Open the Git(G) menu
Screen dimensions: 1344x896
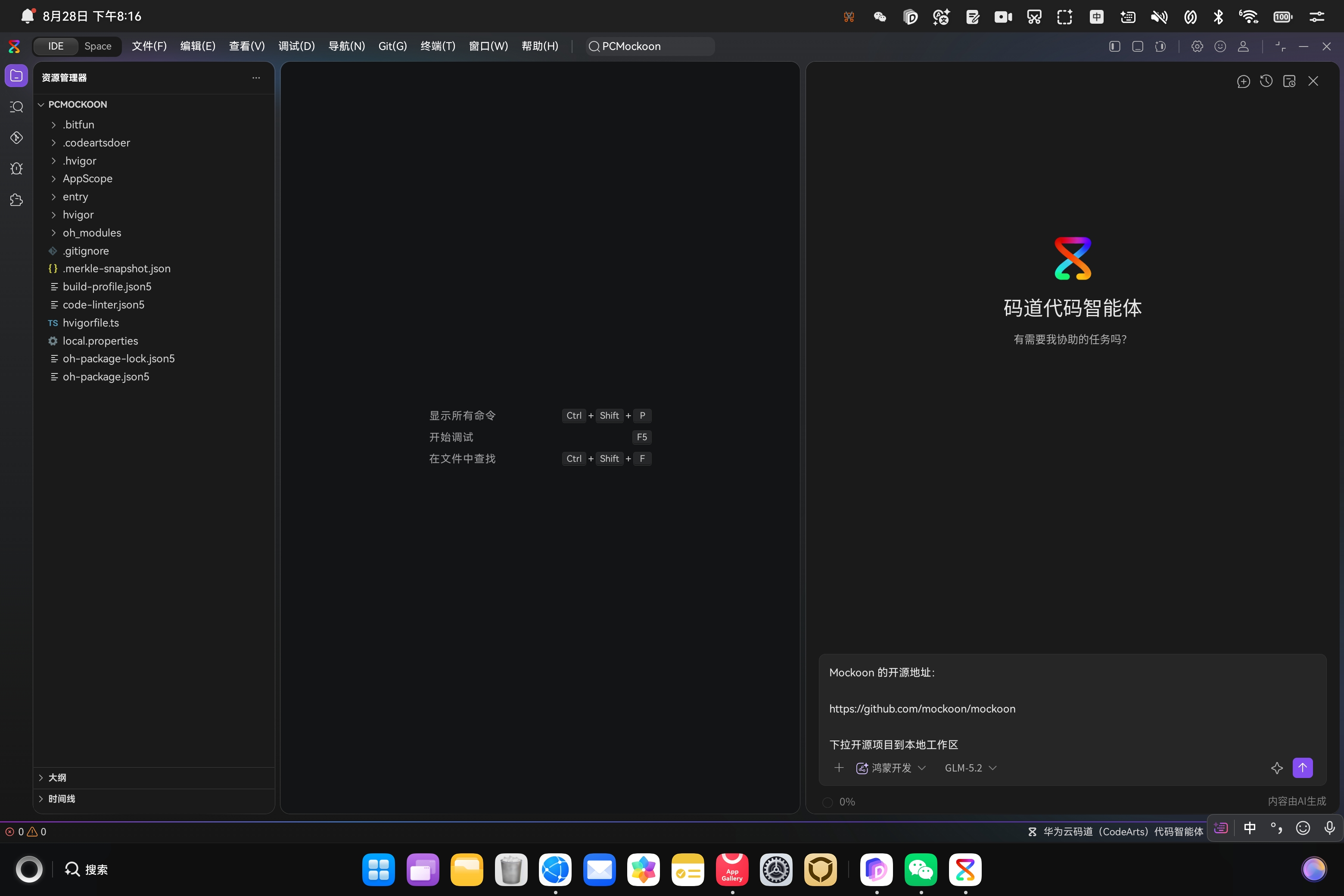(392, 46)
